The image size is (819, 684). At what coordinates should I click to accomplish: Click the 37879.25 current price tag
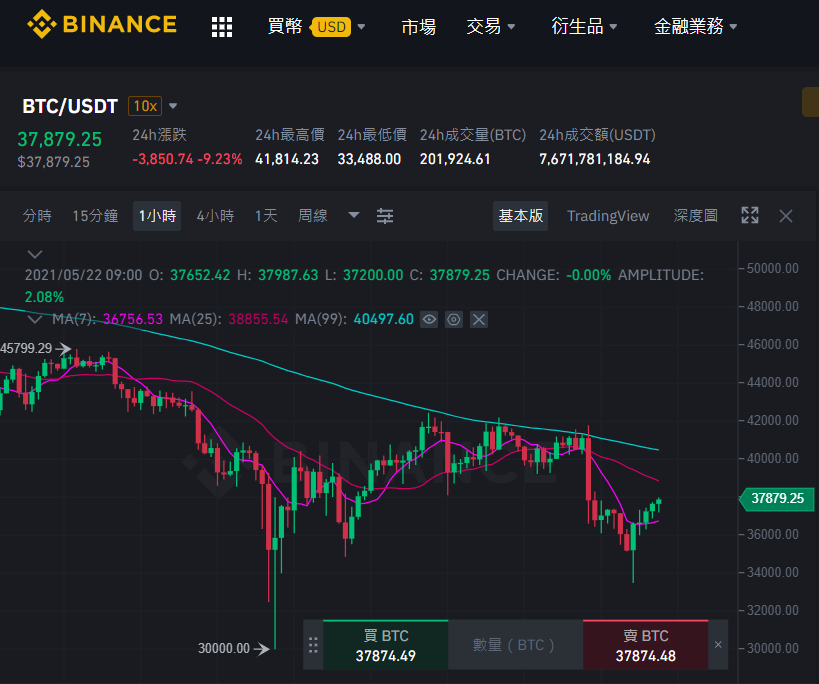click(777, 498)
